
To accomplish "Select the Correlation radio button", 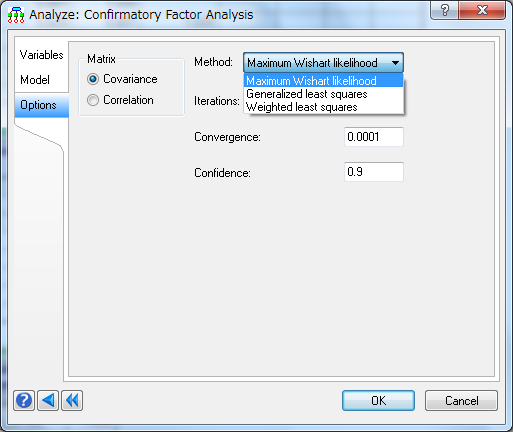I will (93, 100).
